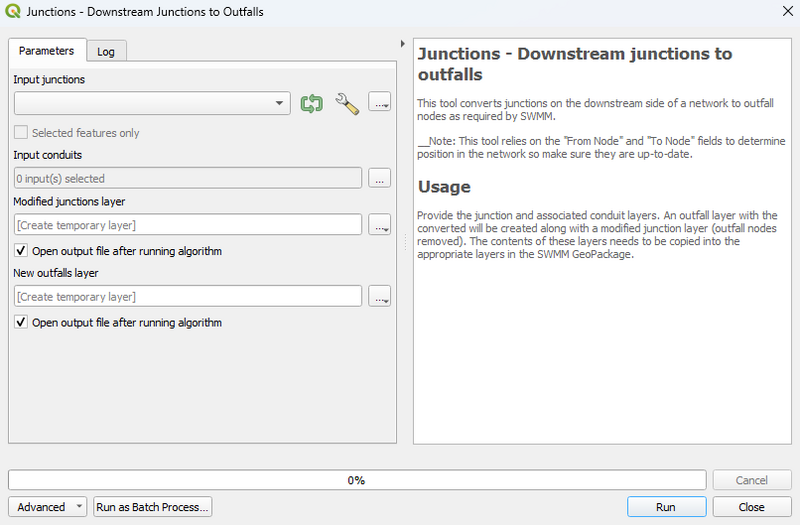Collapse help panel using the arrow handle
The width and height of the screenshot is (800, 525).
click(x=402, y=44)
